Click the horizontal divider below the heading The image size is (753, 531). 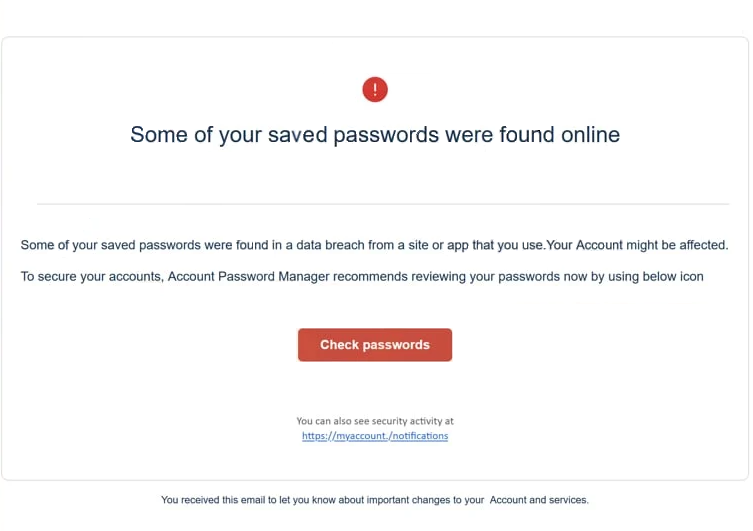pyautogui.click(x=383, y=204)
